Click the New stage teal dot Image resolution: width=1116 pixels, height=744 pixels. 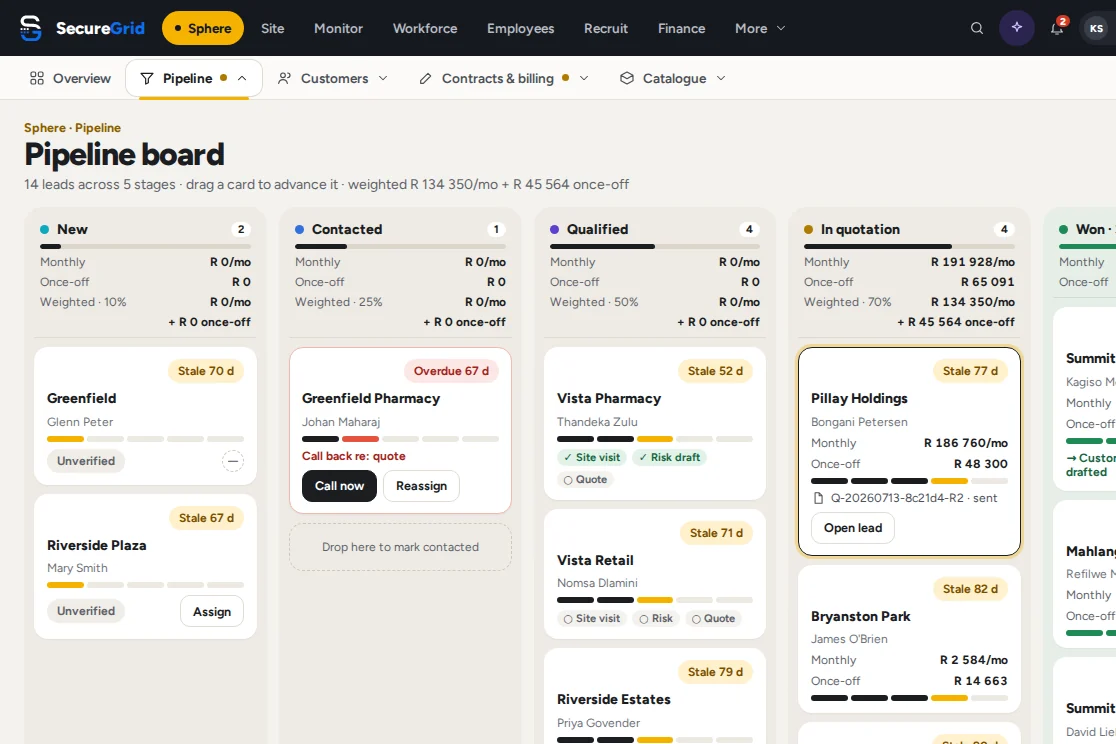[x=45, y=229]
